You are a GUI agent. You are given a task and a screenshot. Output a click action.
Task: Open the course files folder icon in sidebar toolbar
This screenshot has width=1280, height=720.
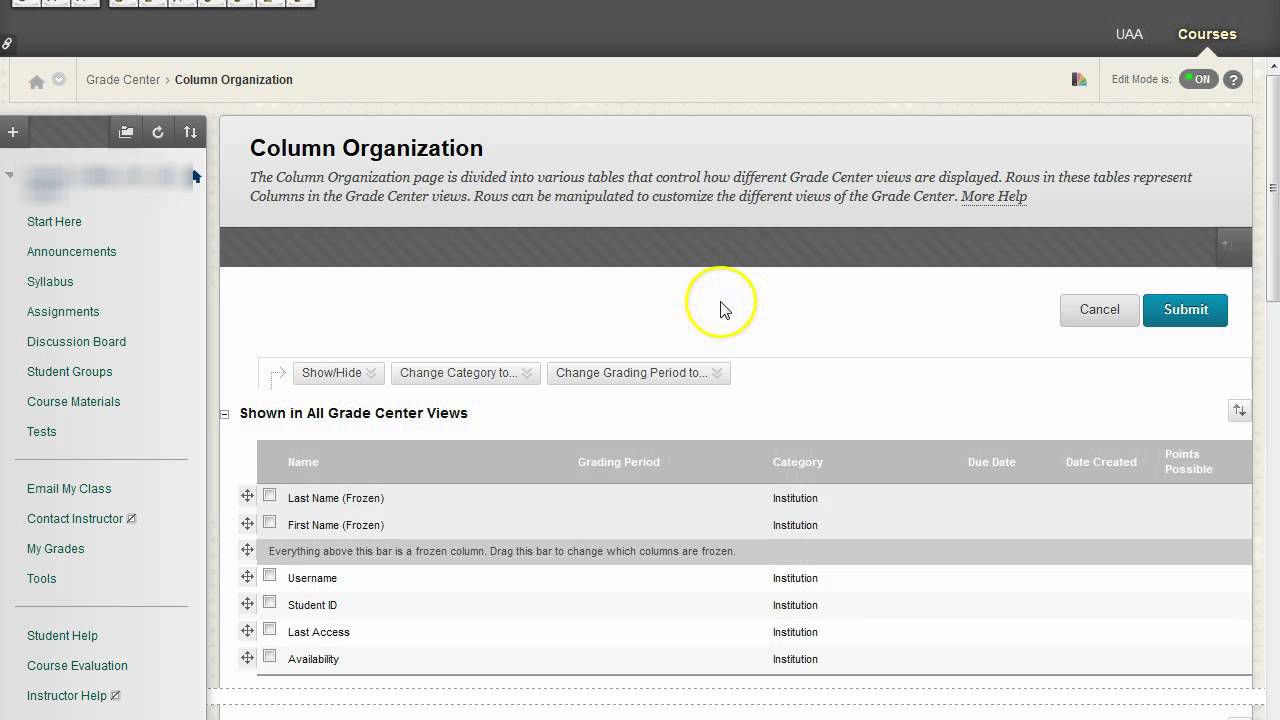(x=126, y=132)
